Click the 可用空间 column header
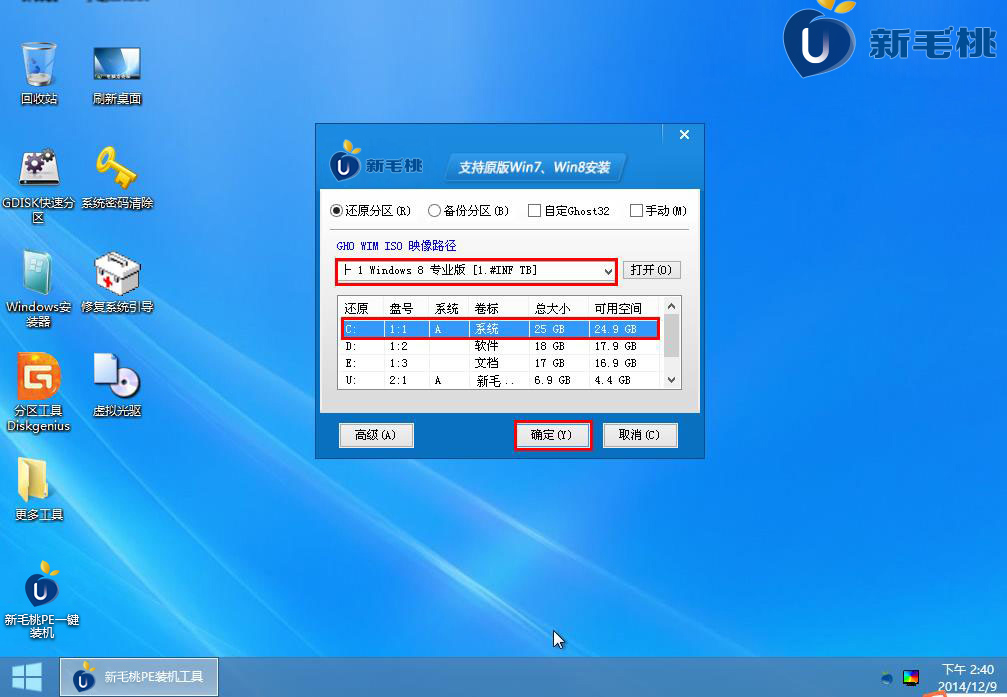The width and height of the screenshot is (1007, 697). click(x=624, y=308)
